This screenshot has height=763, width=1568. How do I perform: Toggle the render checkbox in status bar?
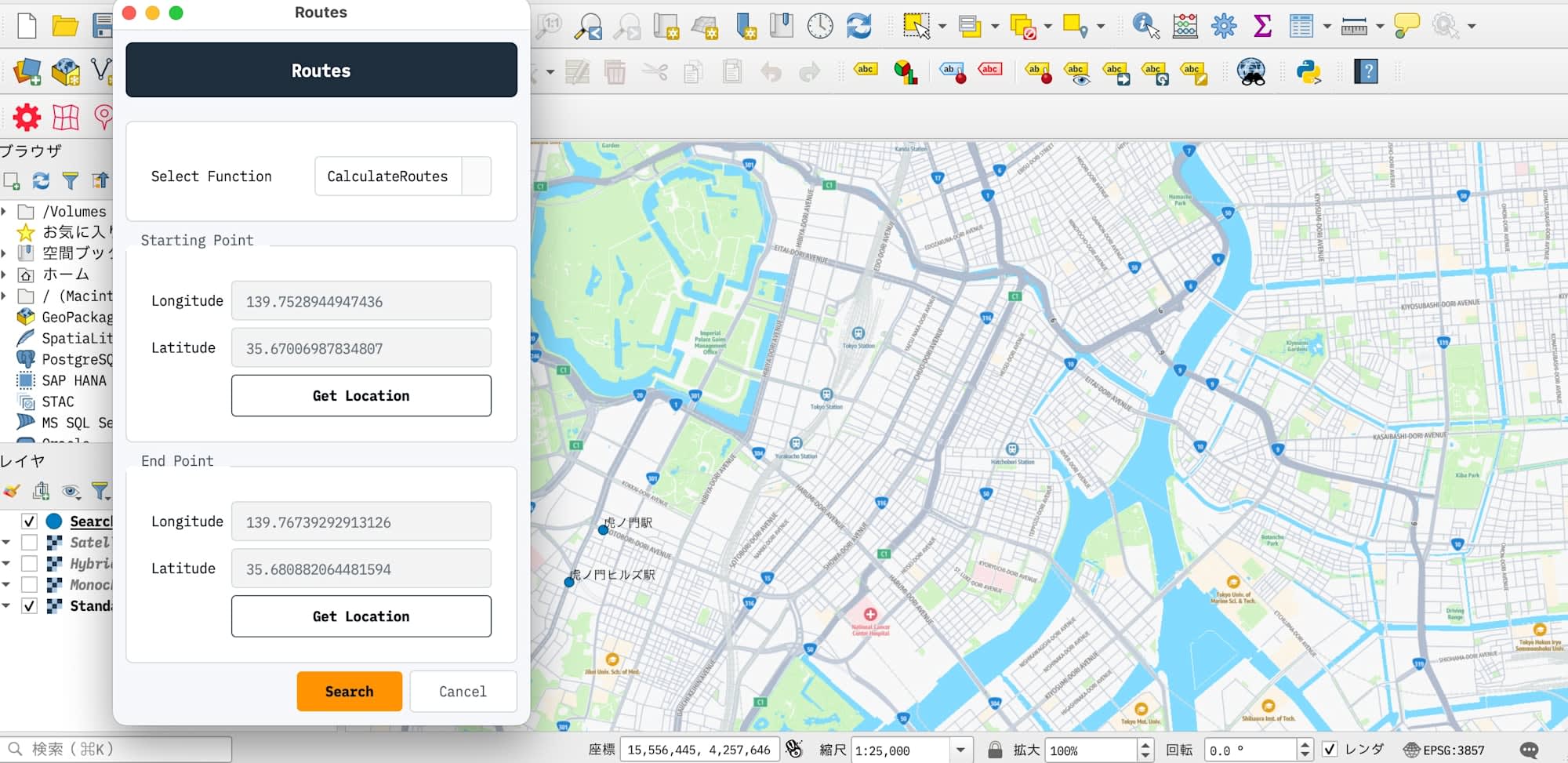(x=1330, y=750)
